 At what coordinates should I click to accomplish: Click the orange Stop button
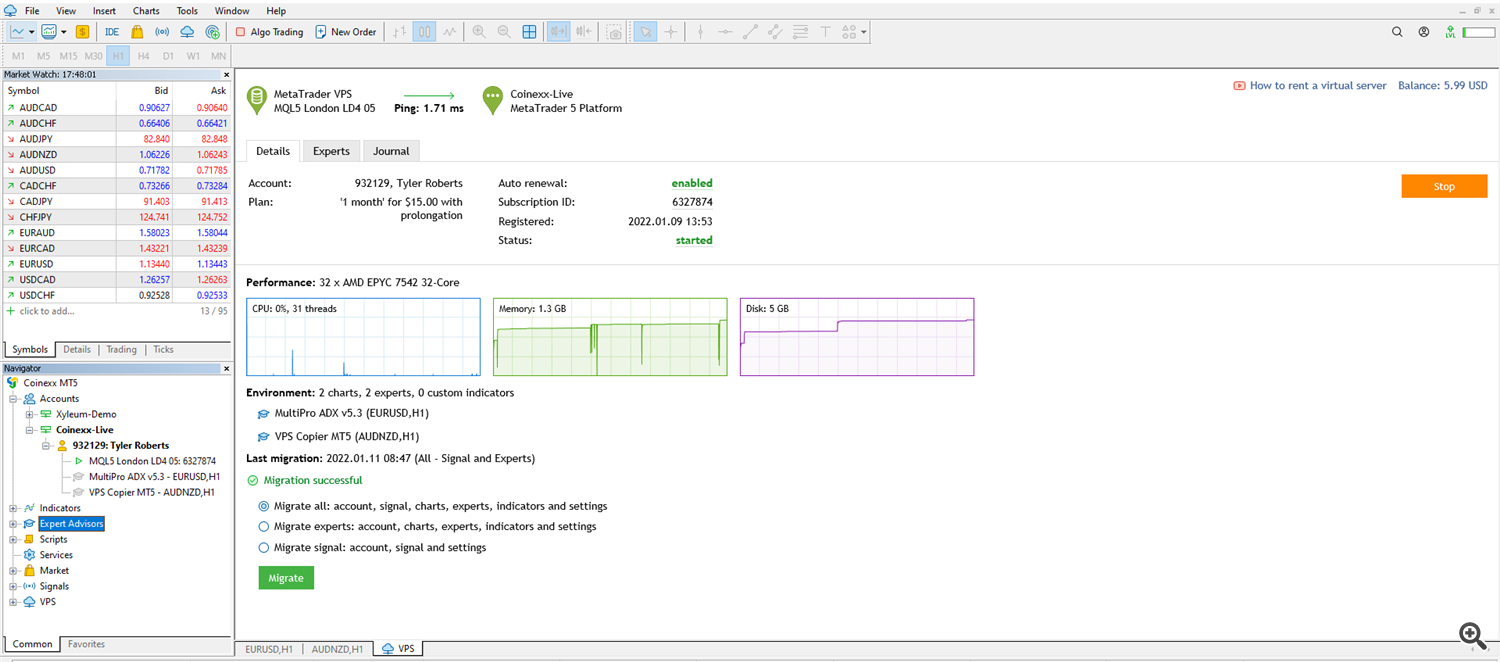coord(1444,186)
